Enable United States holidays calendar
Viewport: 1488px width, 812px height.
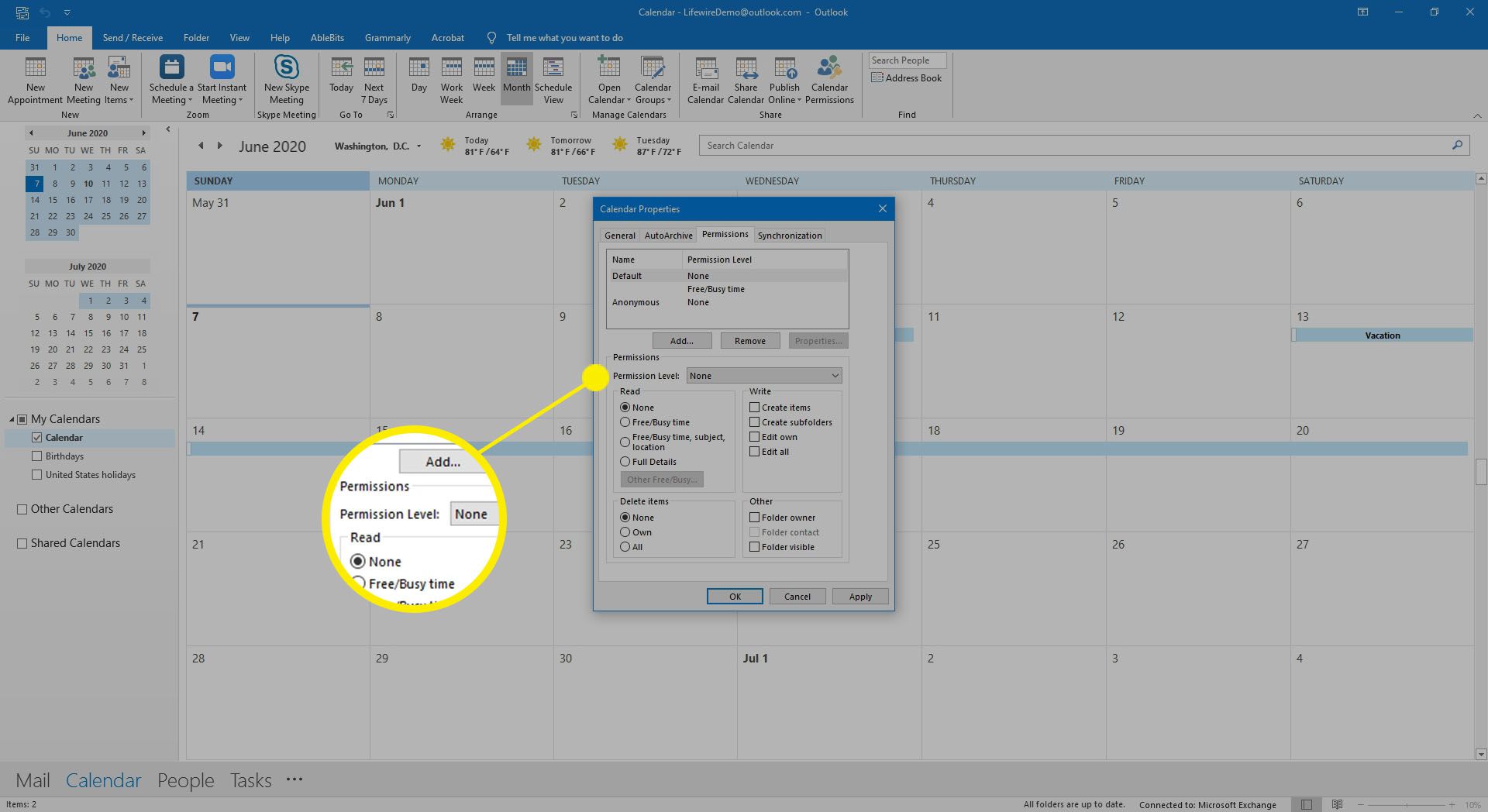[36, 475]
